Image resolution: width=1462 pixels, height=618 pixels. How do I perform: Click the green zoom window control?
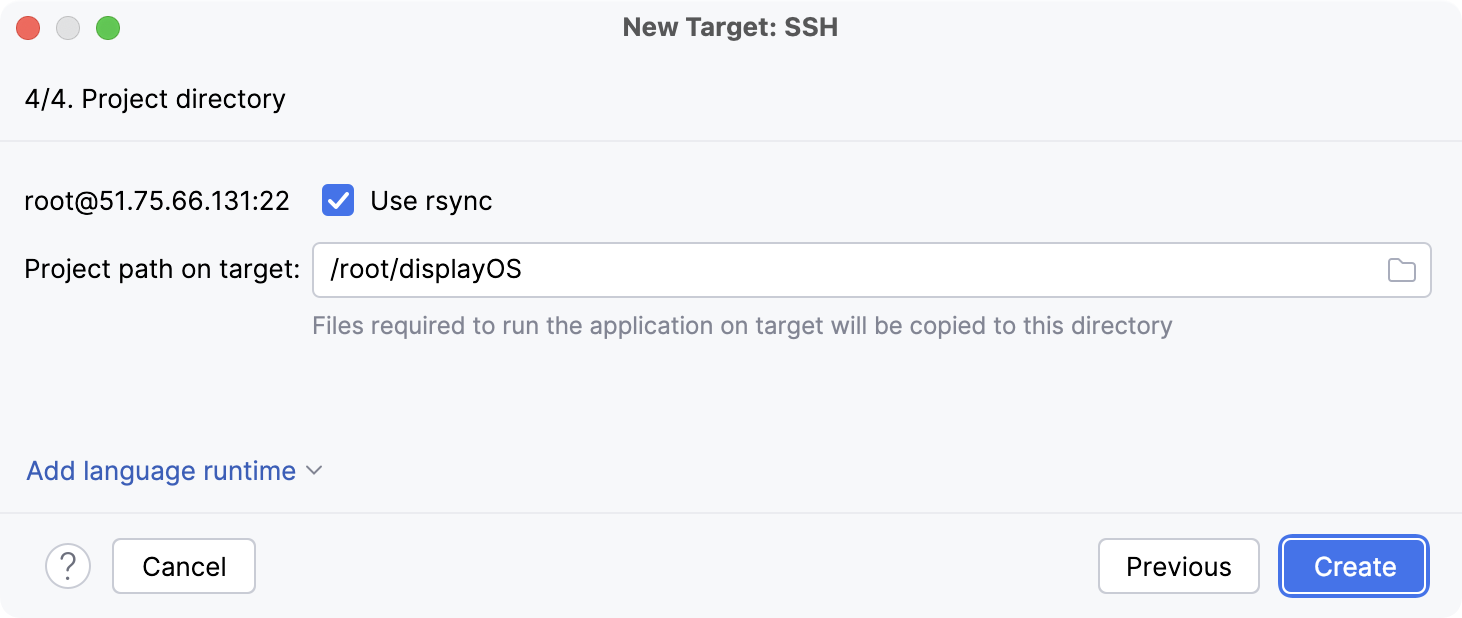click(108, 28)
